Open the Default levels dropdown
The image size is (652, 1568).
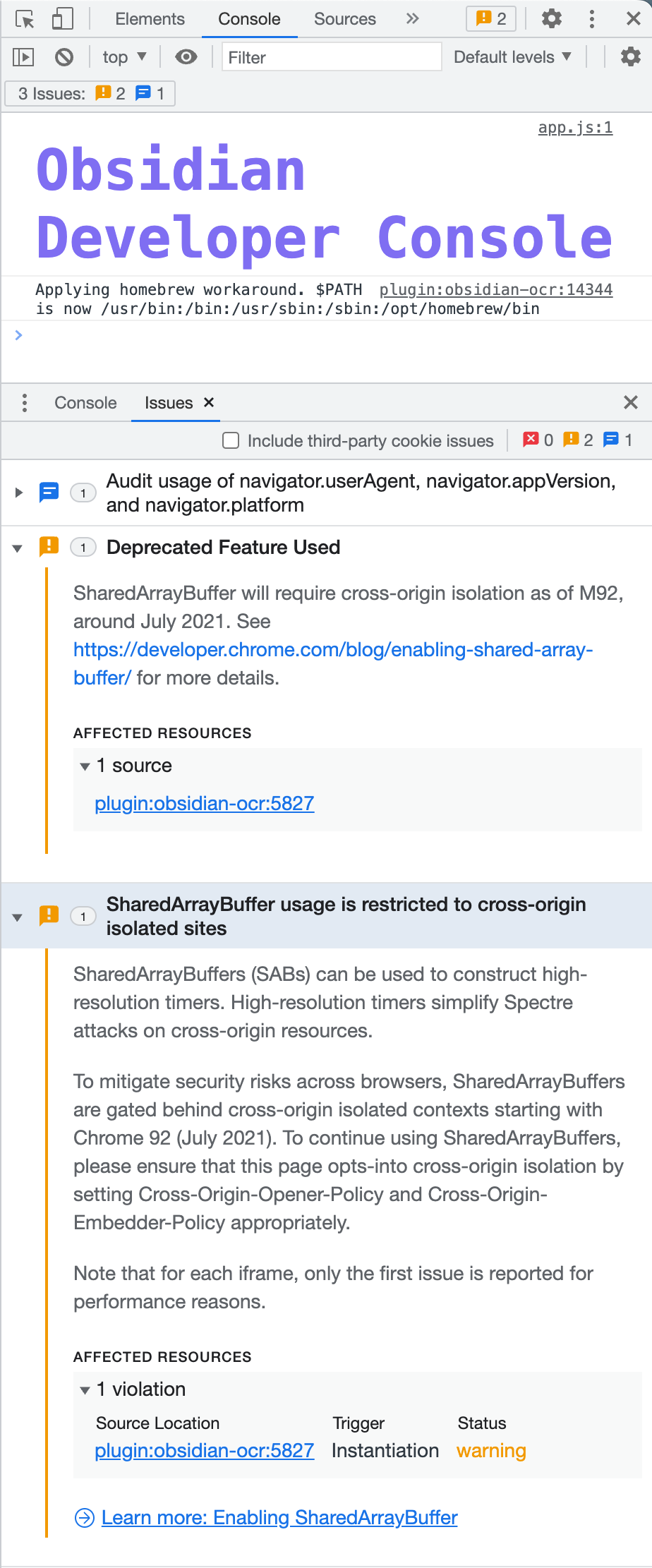pyautogui.click(x=513, y=56)
